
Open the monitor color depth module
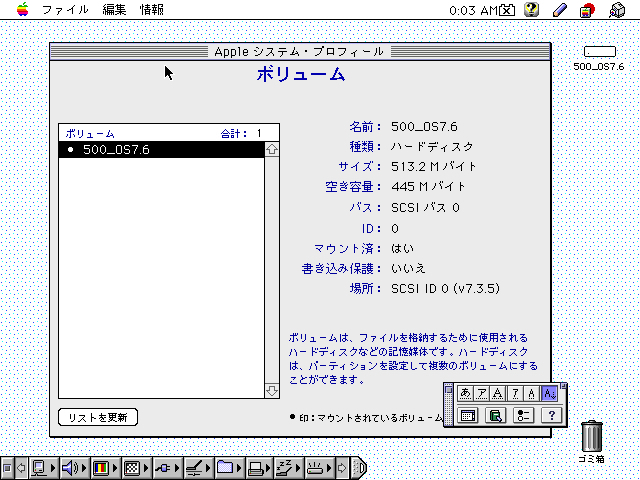[101, 468]
